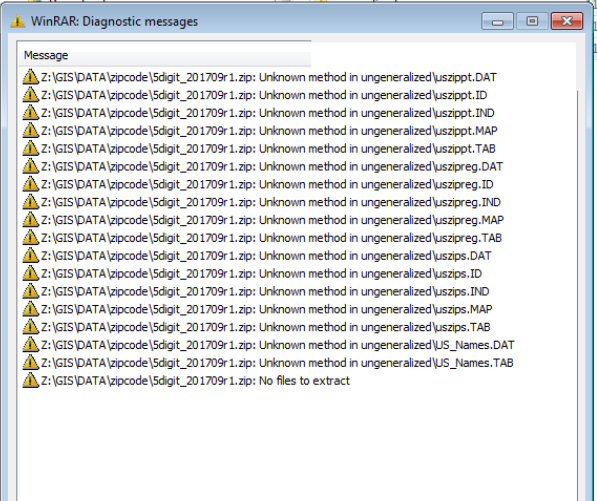Select the uszipreg.ID unknown method message
This screenshot has width=597, height=501.
pyautogui.click(x=267, y=185)
